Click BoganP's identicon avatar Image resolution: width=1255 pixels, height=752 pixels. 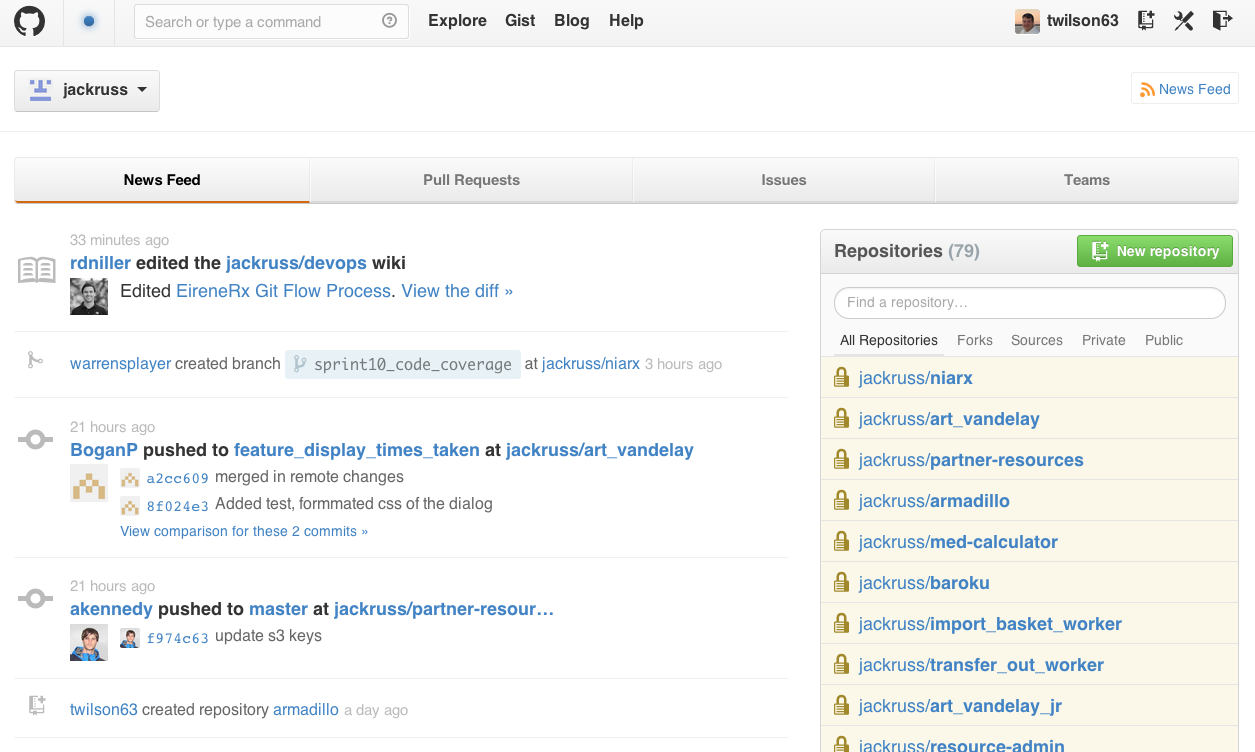[x=89, y=483]
